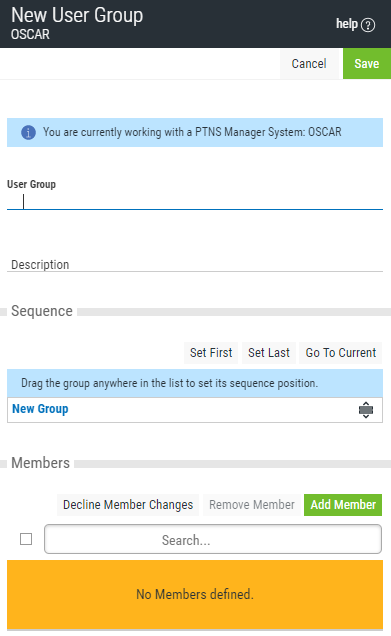Image resolution: width=391 pixels, height=636 pixels.
Task: Open the help link text
Action: [x=347, y=24]
